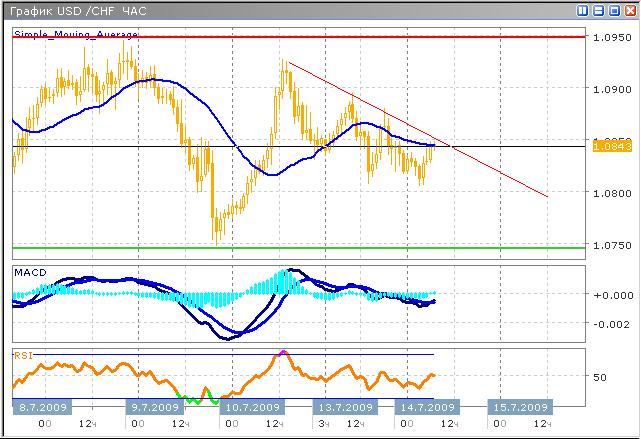641x439 pixels.
Task: Click the Simple_Moving_Average indicator label
Action: click(76, 35)
